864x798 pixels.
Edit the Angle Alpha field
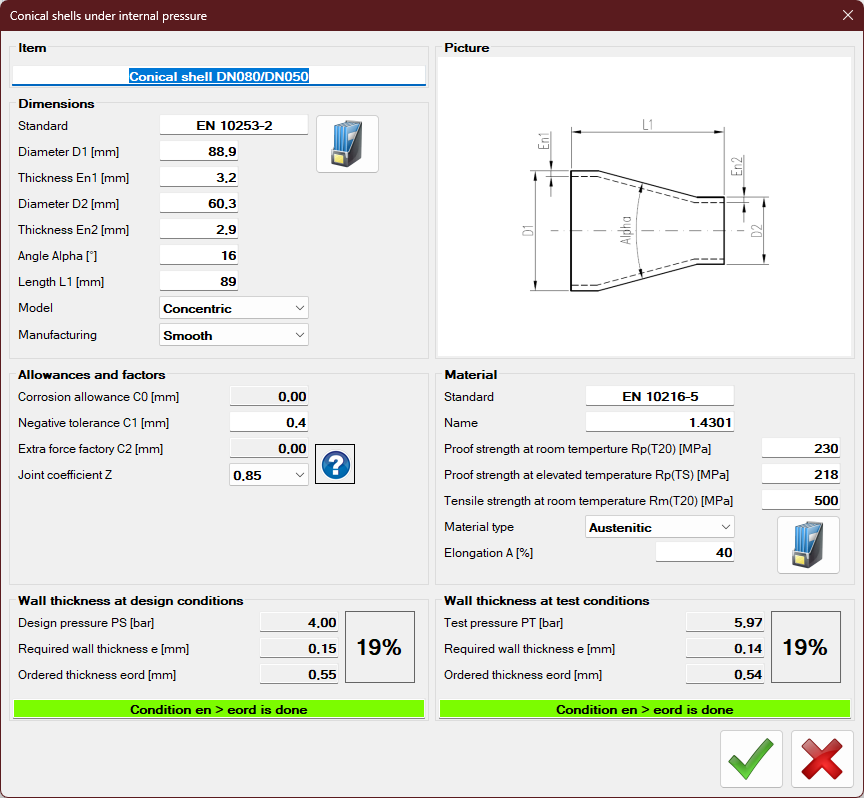(199, 256)
